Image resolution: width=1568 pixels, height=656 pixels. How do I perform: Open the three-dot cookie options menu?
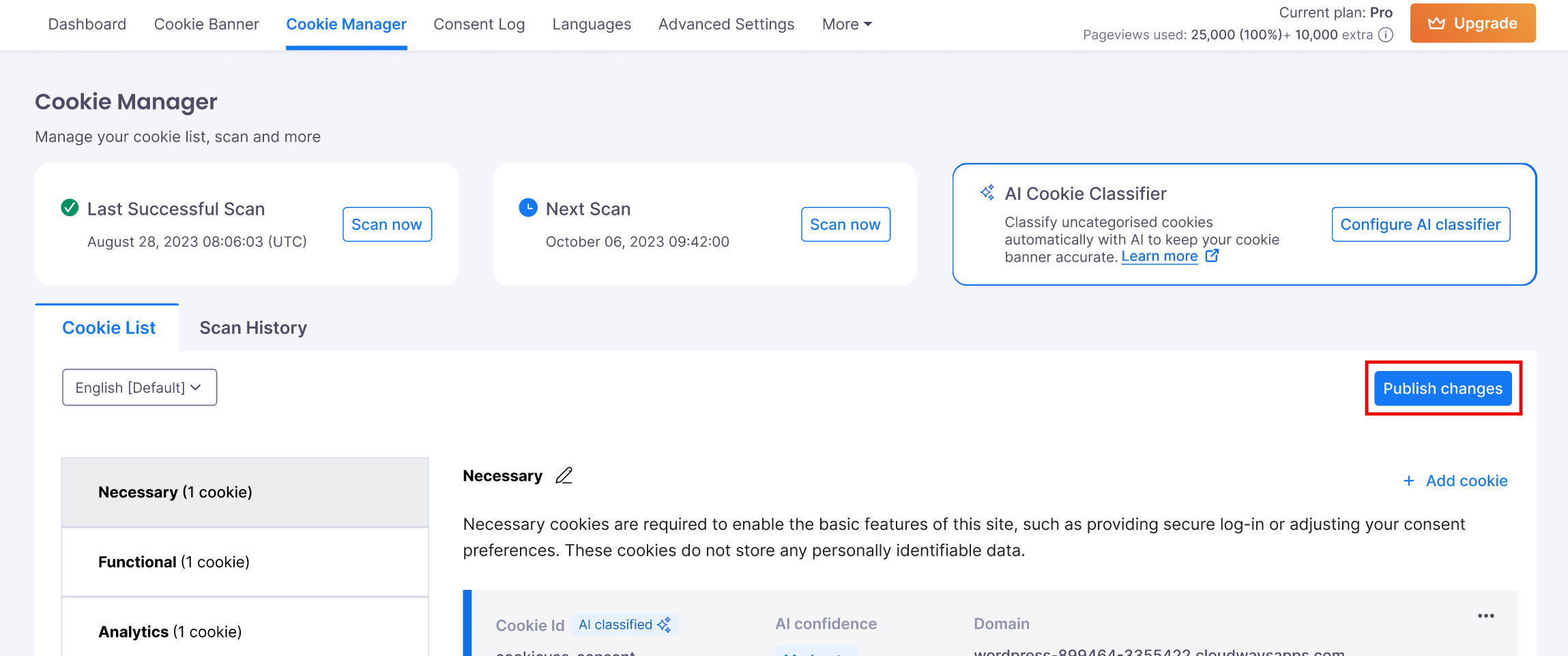coord(1486,616)
